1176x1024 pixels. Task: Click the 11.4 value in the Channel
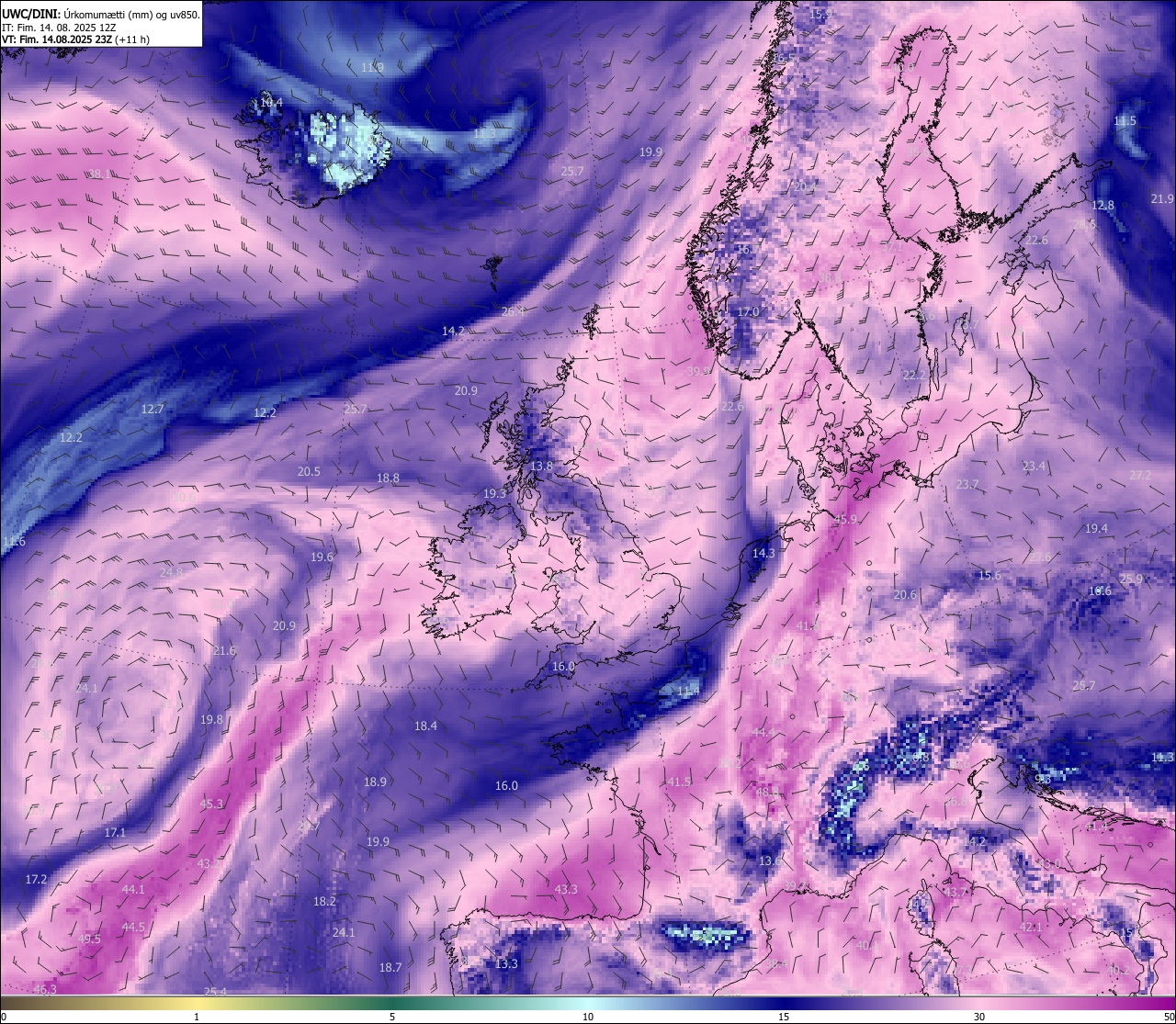pyautogui.click(x=688, y=690)
